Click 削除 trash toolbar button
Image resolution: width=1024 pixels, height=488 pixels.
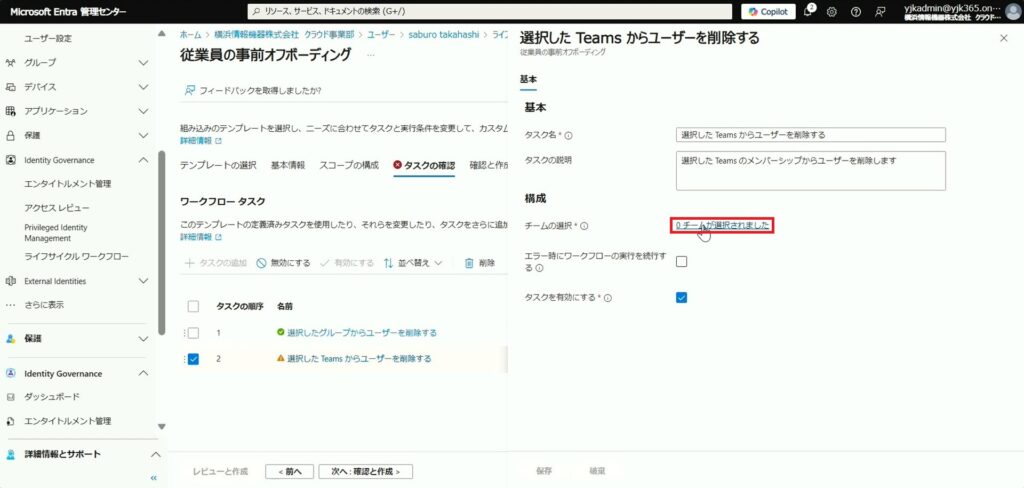(x=480, y=263)
